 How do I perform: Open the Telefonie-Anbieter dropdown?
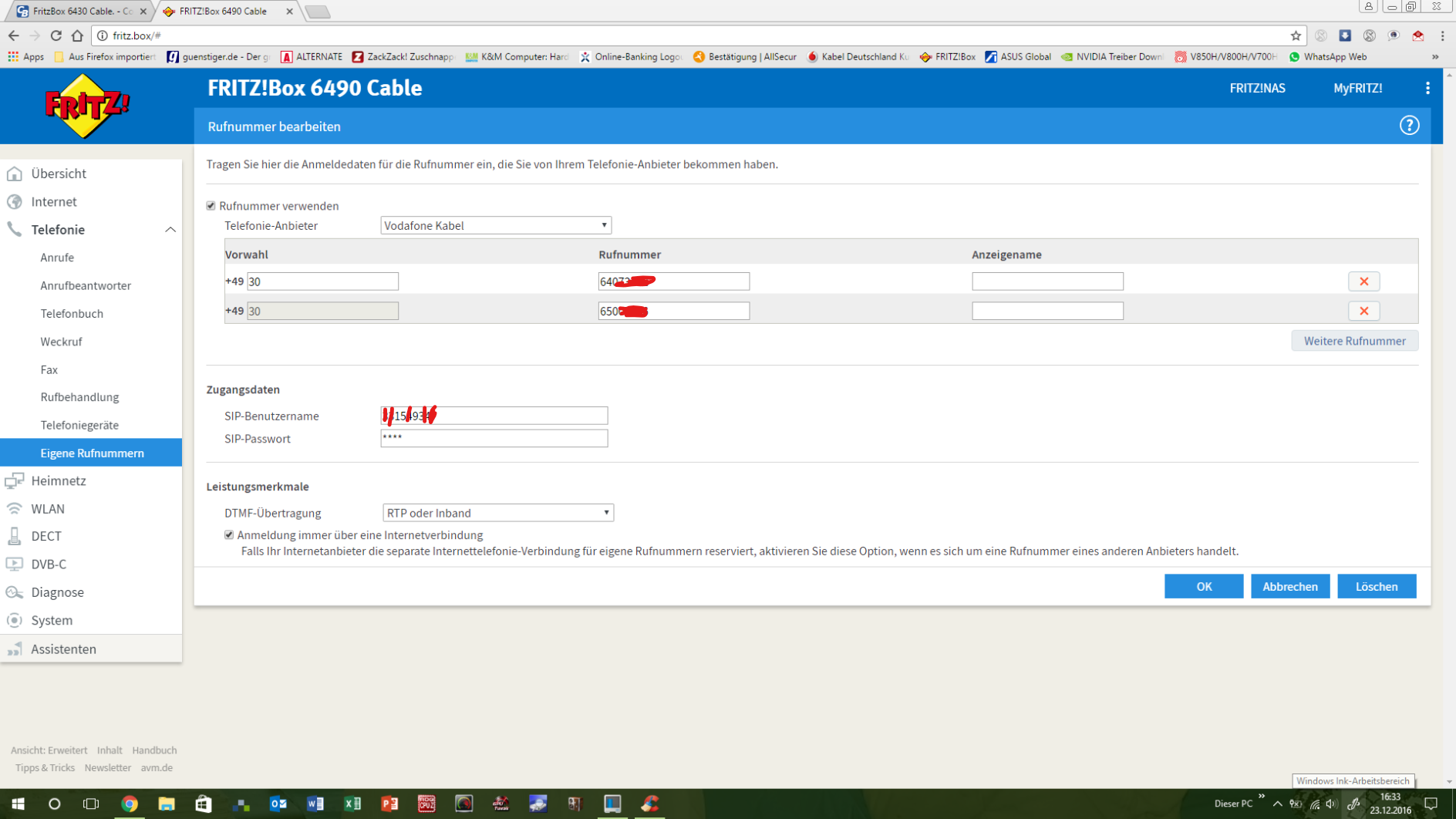pyautogui.click(x=496, y=225)
